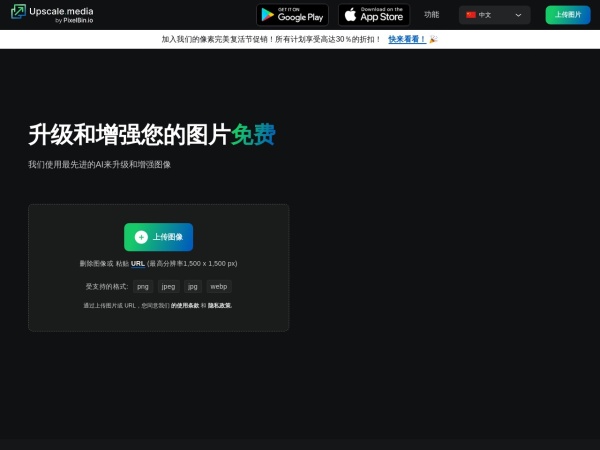The height and width of the screenshot is (450, 600).
Task: Click the Upscale.media logo icon
Action: pos(18,14)
